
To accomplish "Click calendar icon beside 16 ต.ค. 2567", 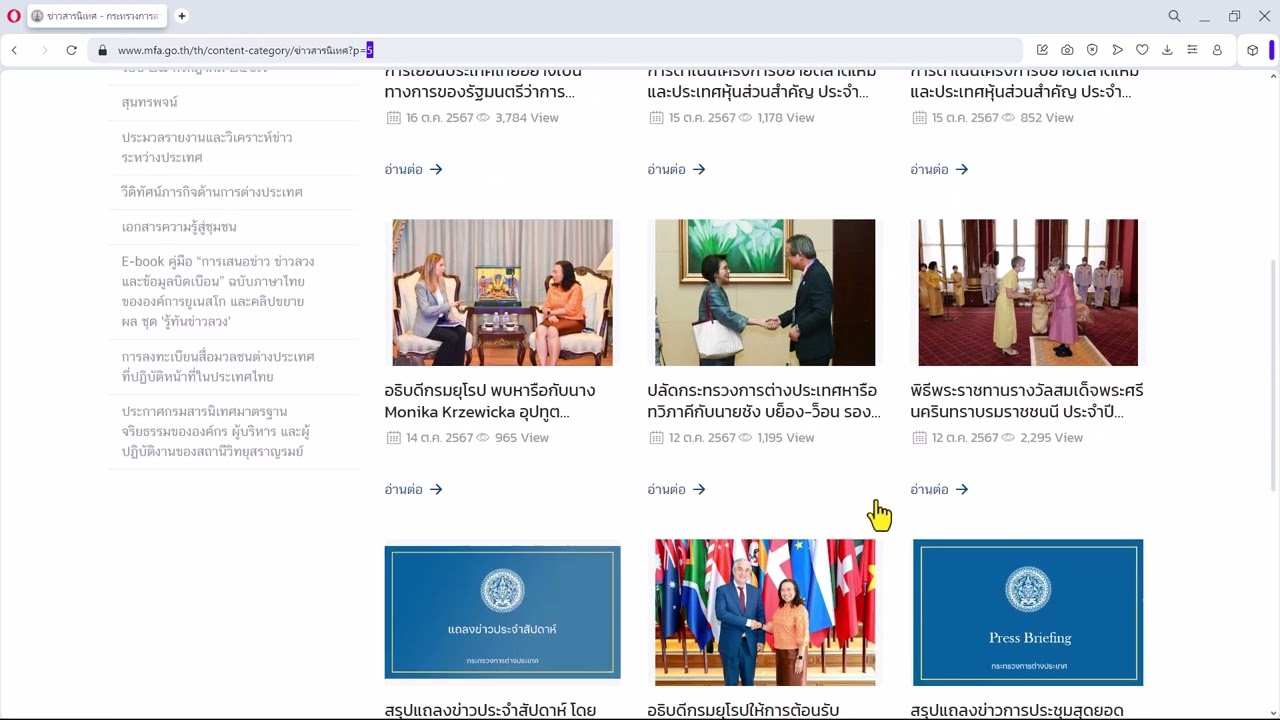I will point(393,117).
